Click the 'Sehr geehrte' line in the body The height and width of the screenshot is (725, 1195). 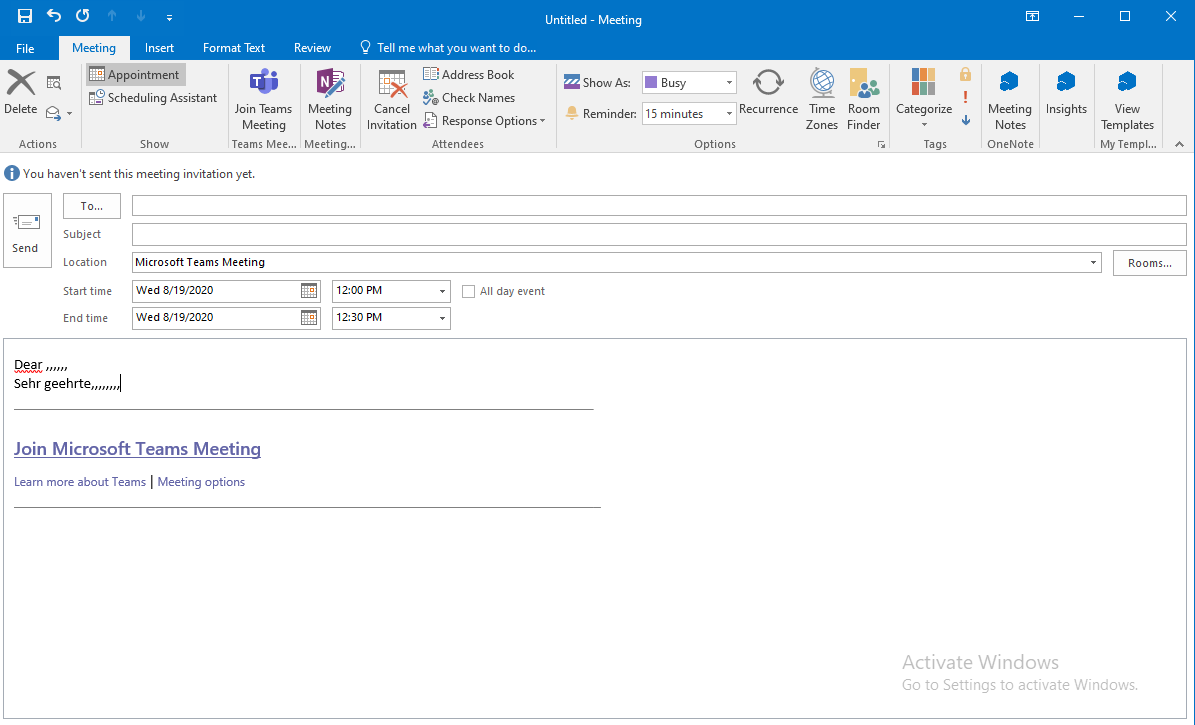point(67,383)
